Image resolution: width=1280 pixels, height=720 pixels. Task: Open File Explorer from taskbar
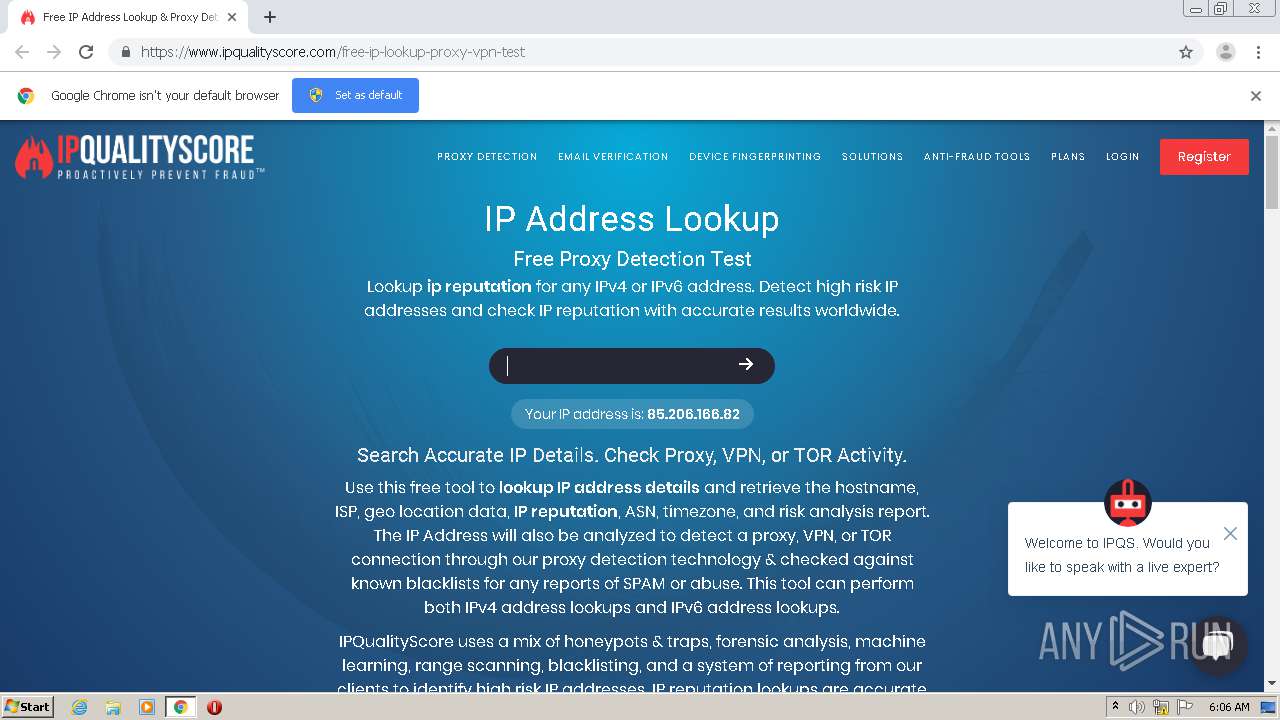pos(113,707)
